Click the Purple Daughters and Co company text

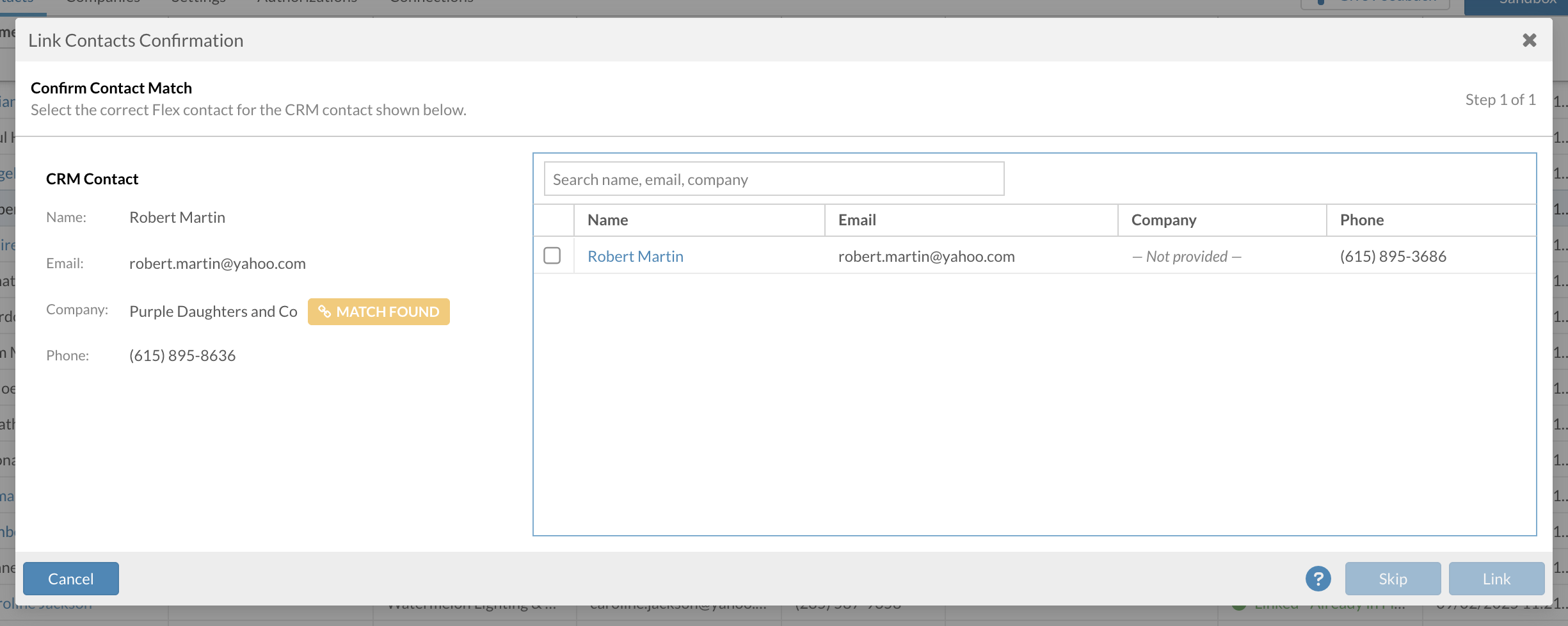click(x=213, y=312)
